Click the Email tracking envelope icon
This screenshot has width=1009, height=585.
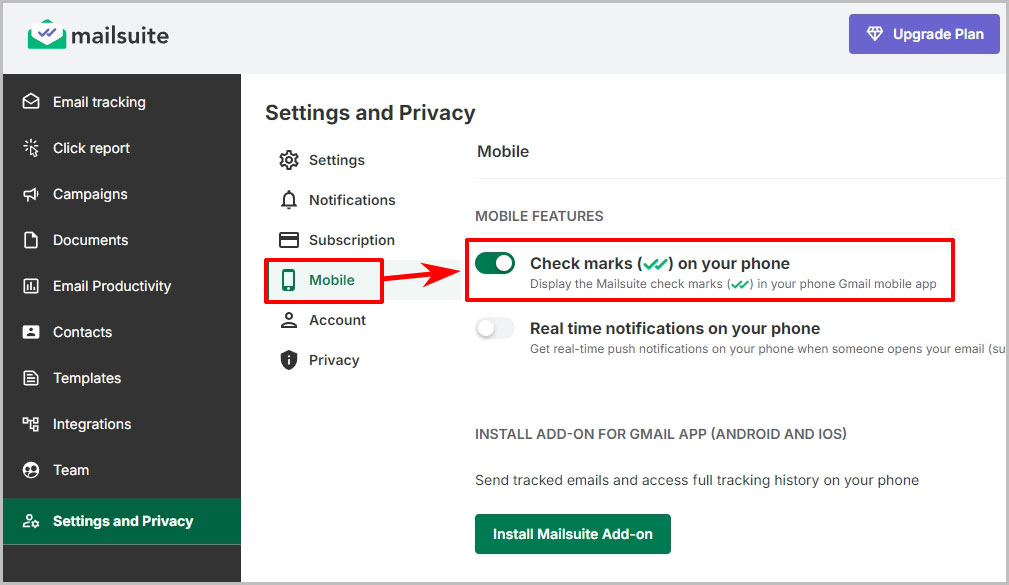[x=31, y=102]
